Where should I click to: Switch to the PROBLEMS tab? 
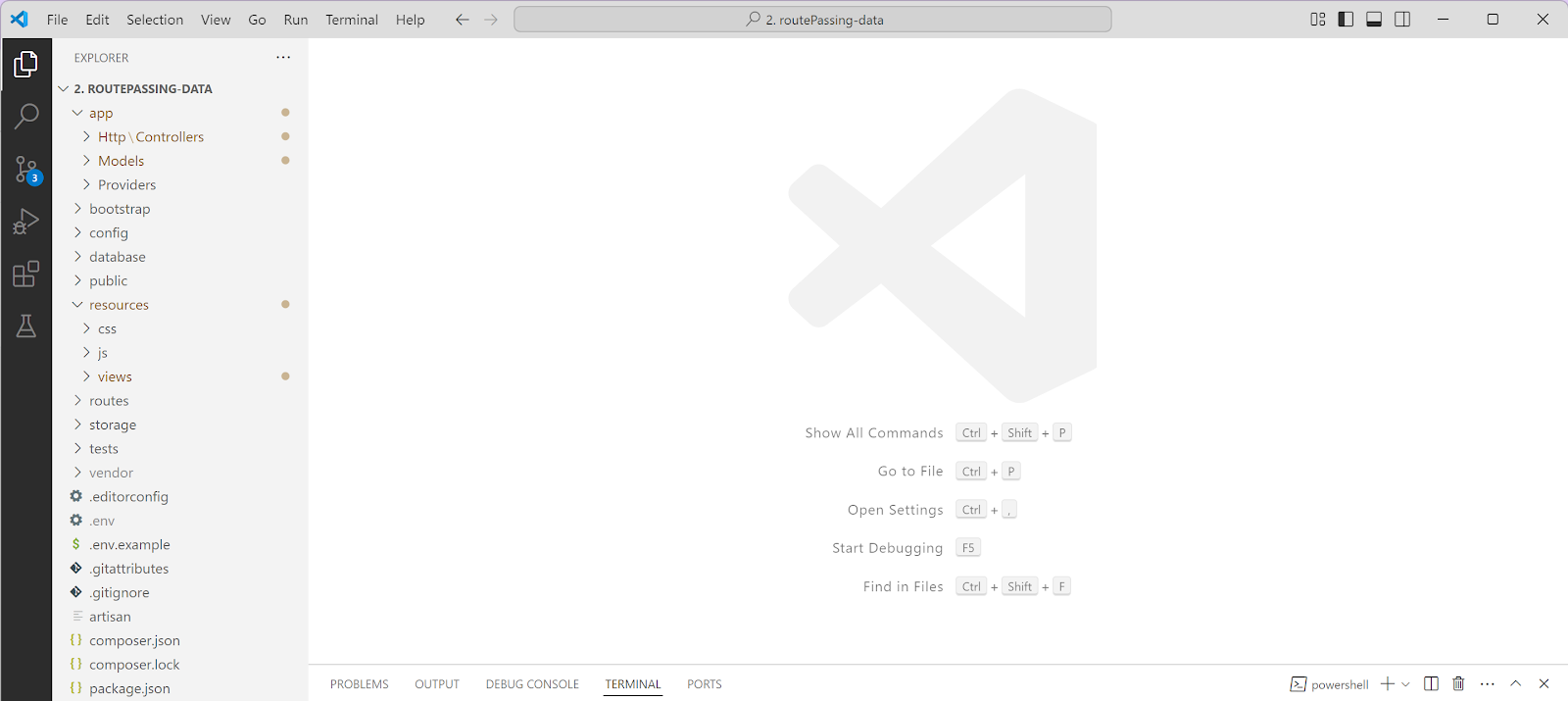coord(360,684)
